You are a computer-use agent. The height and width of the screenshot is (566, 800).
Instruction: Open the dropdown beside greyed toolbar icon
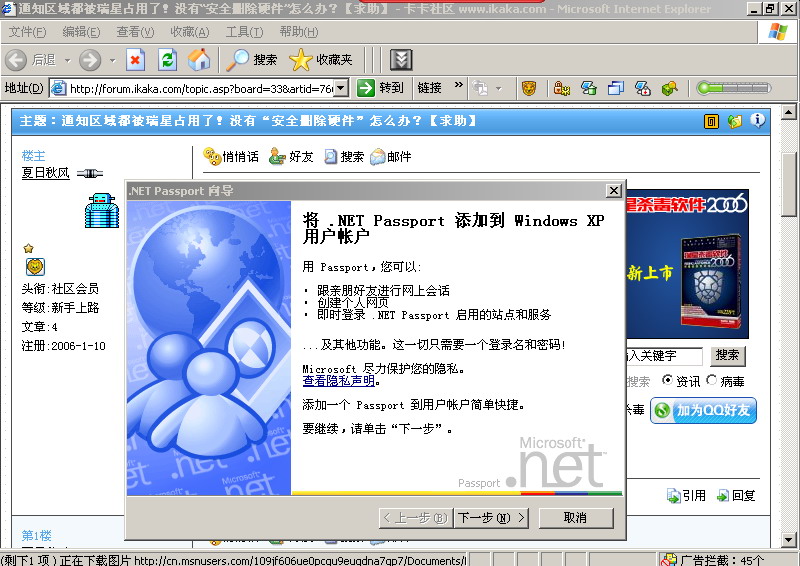pos(499,89)
